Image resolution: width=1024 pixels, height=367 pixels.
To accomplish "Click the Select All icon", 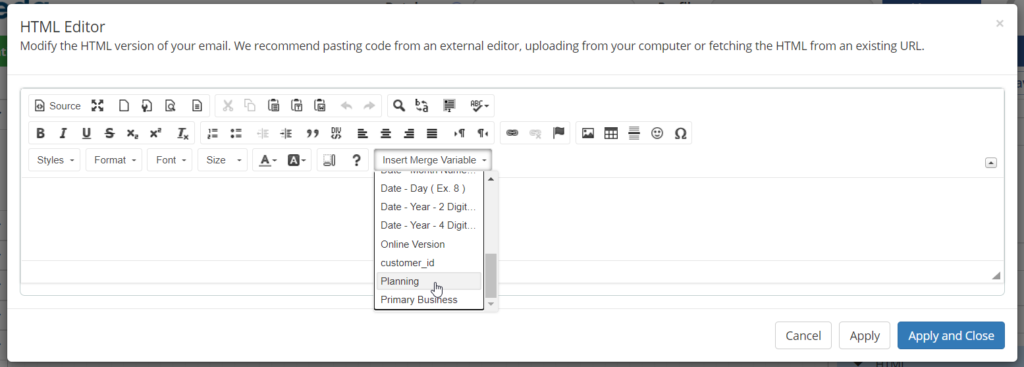I will (x=449, y=106).
